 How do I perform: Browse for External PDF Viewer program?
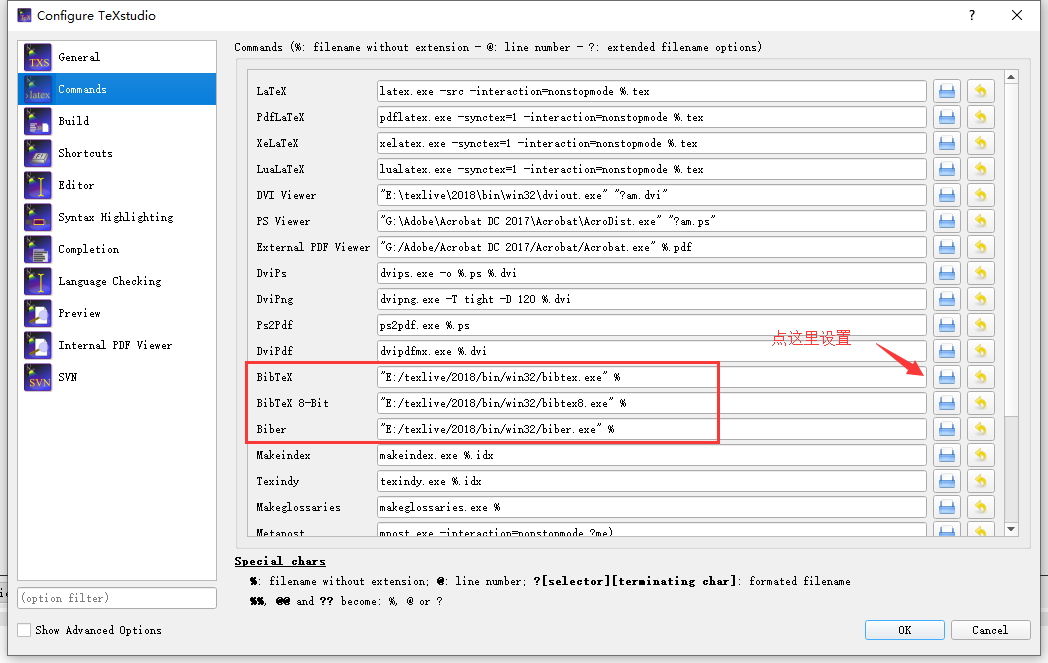click(946, 247)
